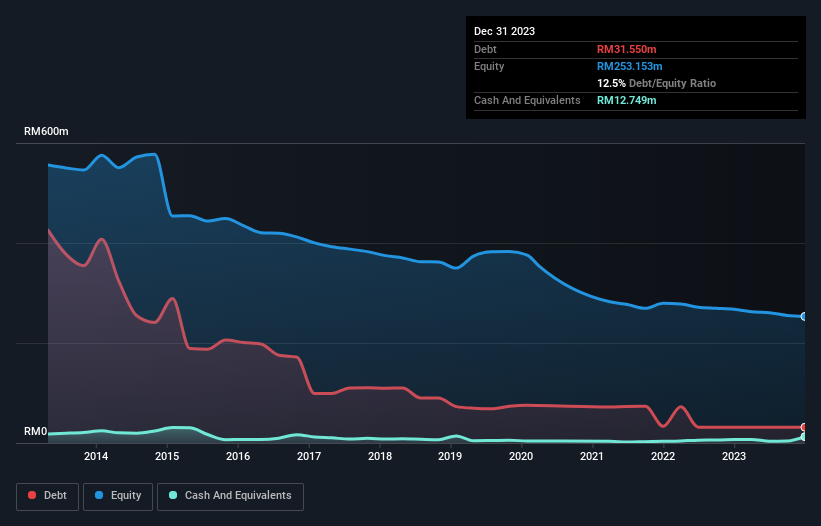Click the blue Equity legend dot
This screenshot has width=821, height=526.
(99, 495)
